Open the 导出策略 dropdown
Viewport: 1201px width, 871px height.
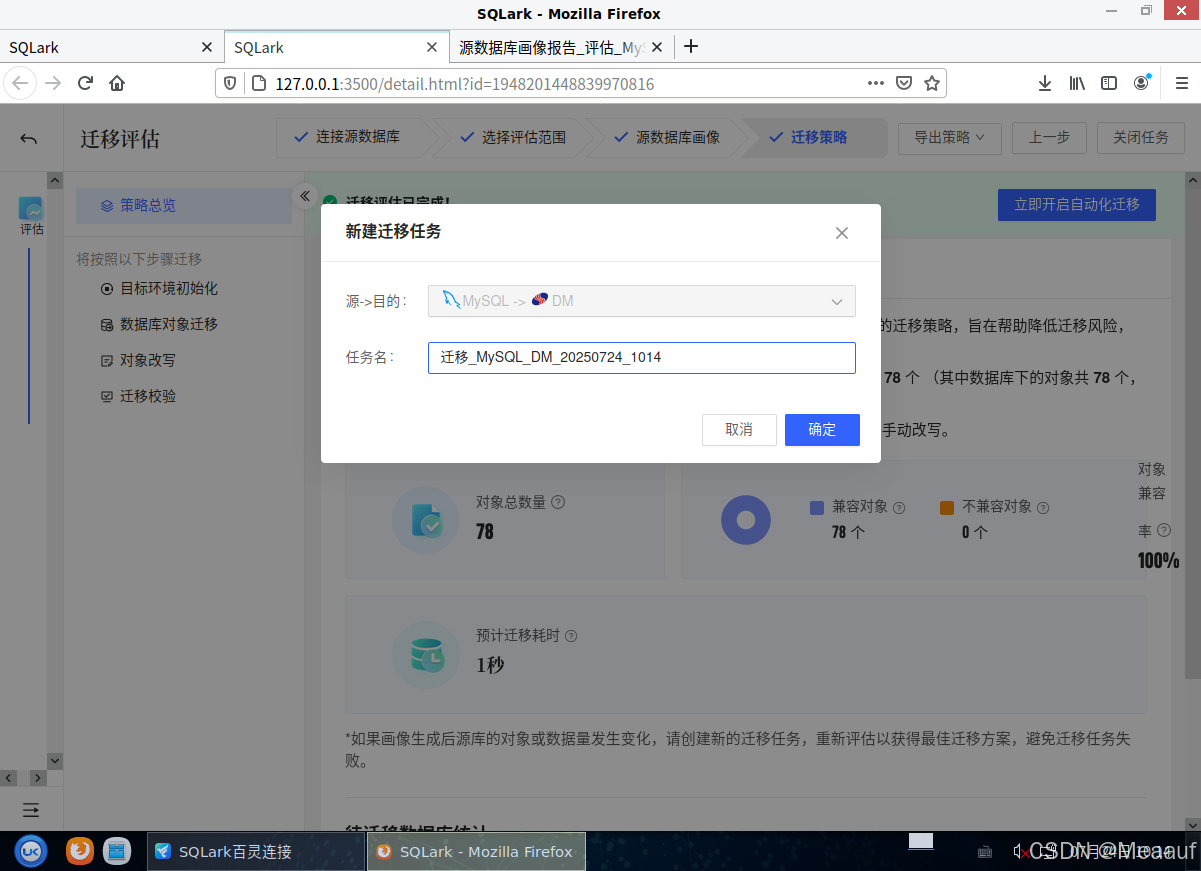pyautogui.click(x=949, y=138)
